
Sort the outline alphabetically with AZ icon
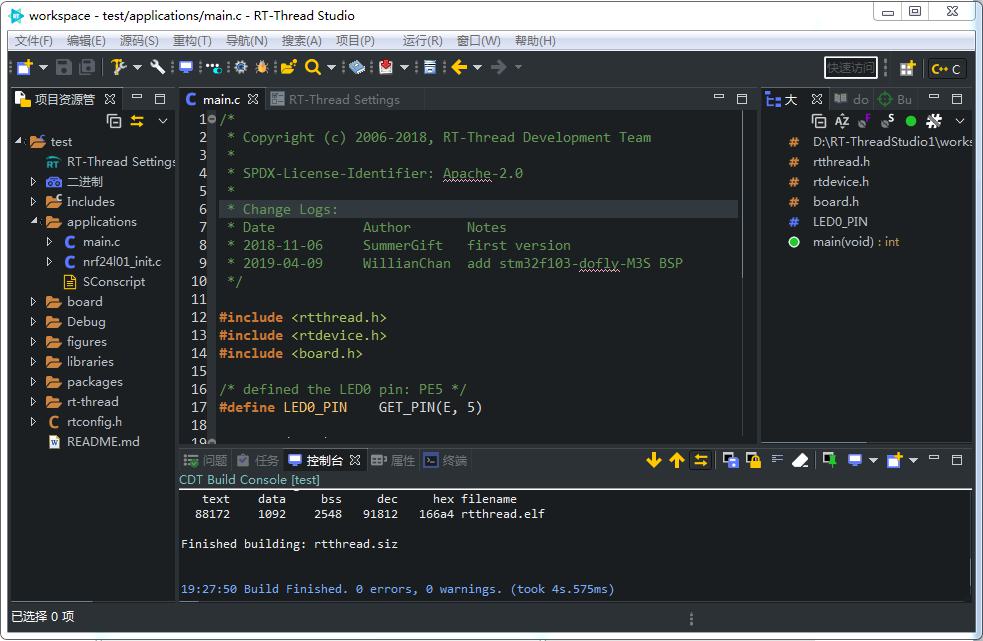pos(842,120)
